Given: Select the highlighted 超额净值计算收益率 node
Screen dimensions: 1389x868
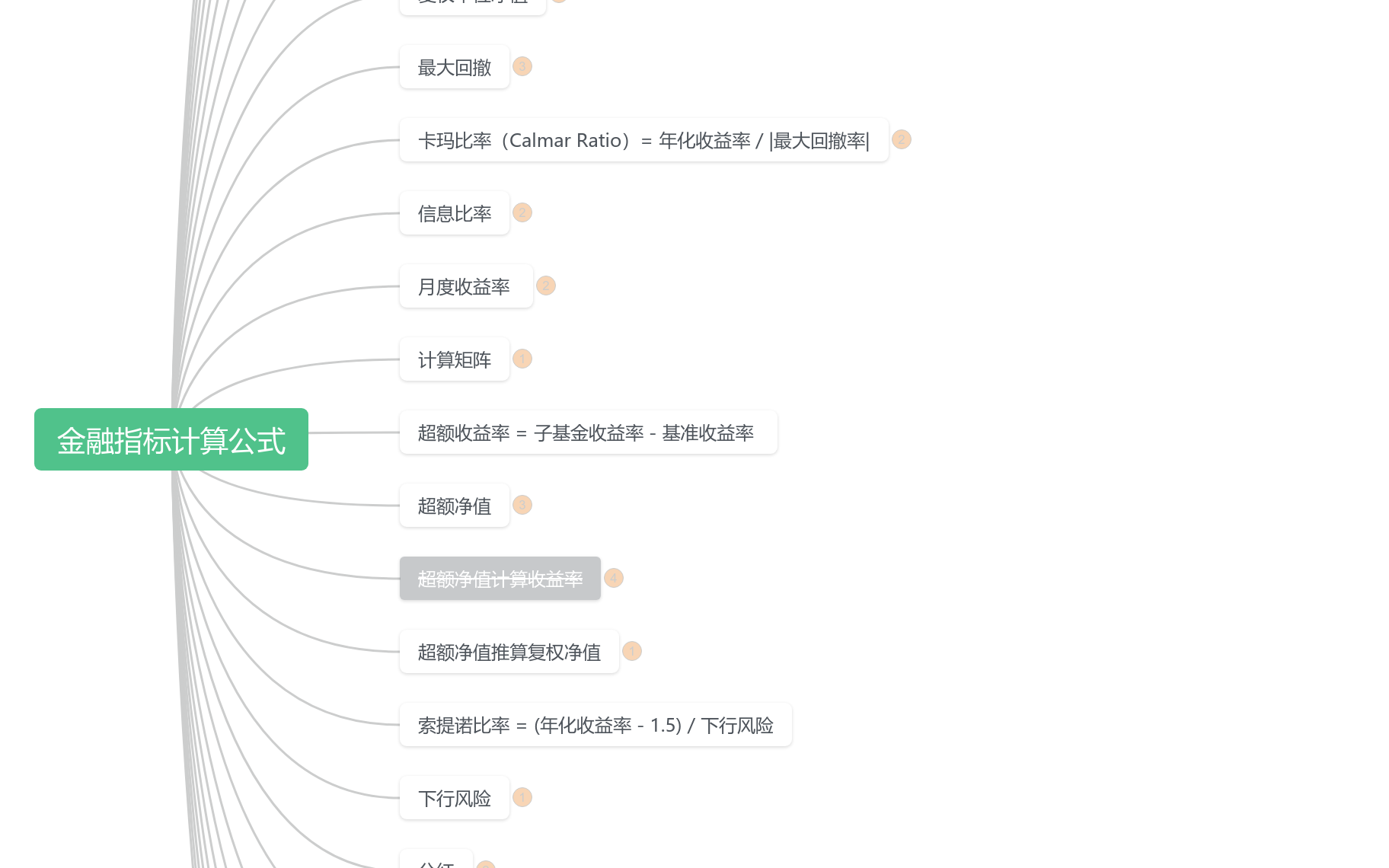Looking at the screenshot, I should point(500,578).
